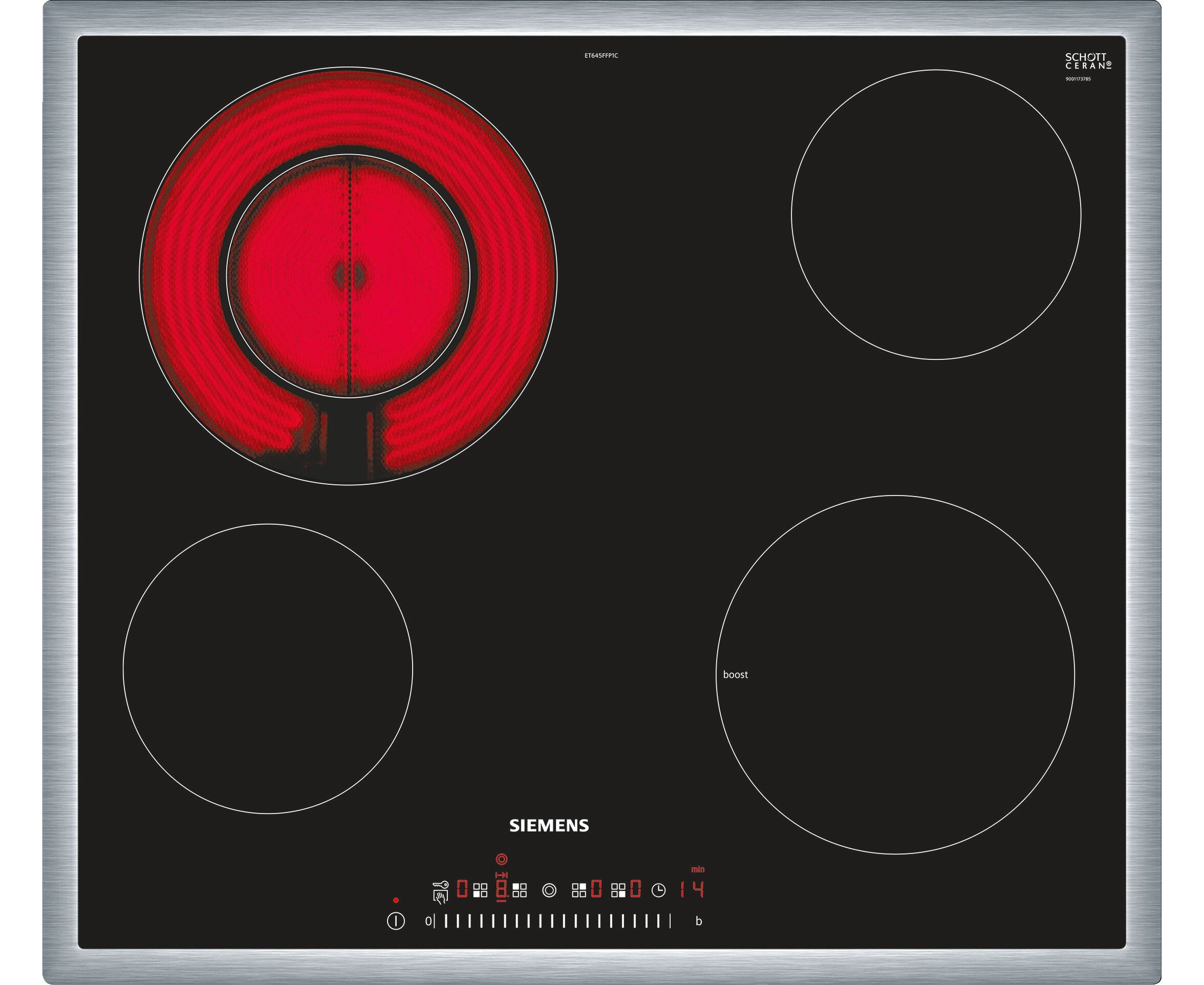Tap the front-left cooking zone circle
The height and width of the screenshot is (985, 1204).
pos(268,669)
